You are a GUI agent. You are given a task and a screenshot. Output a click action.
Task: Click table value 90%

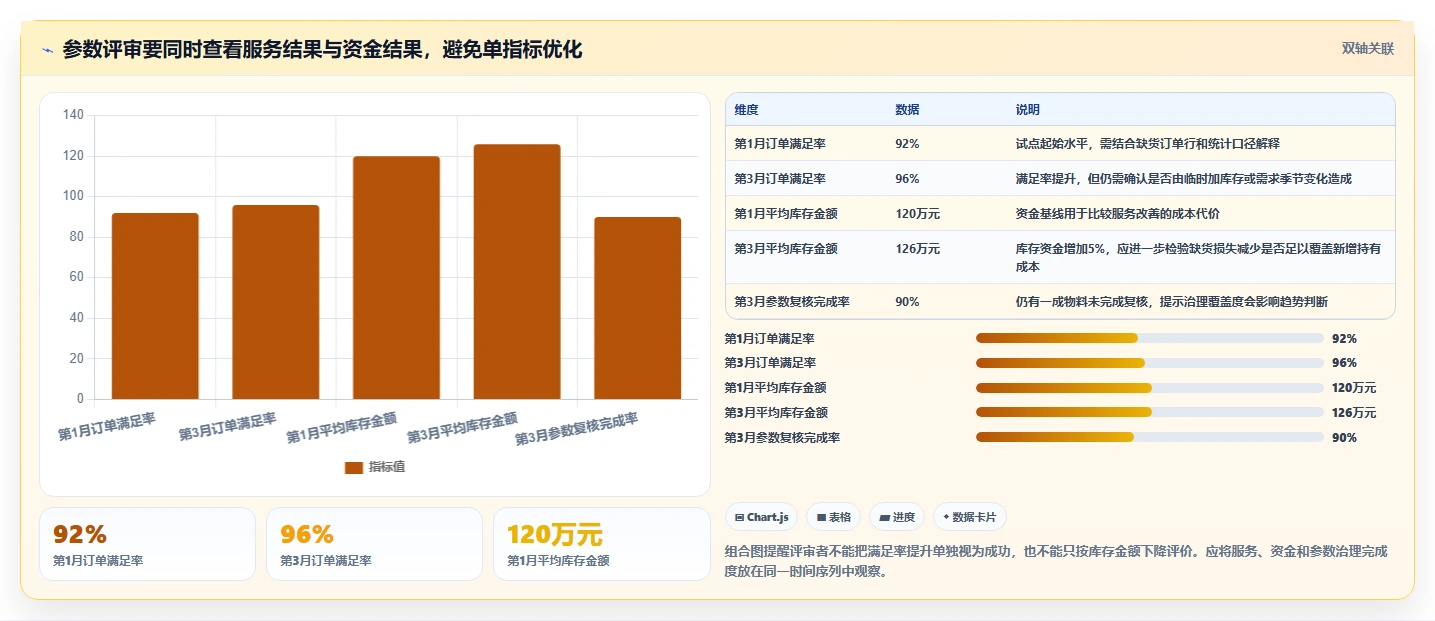907,302
